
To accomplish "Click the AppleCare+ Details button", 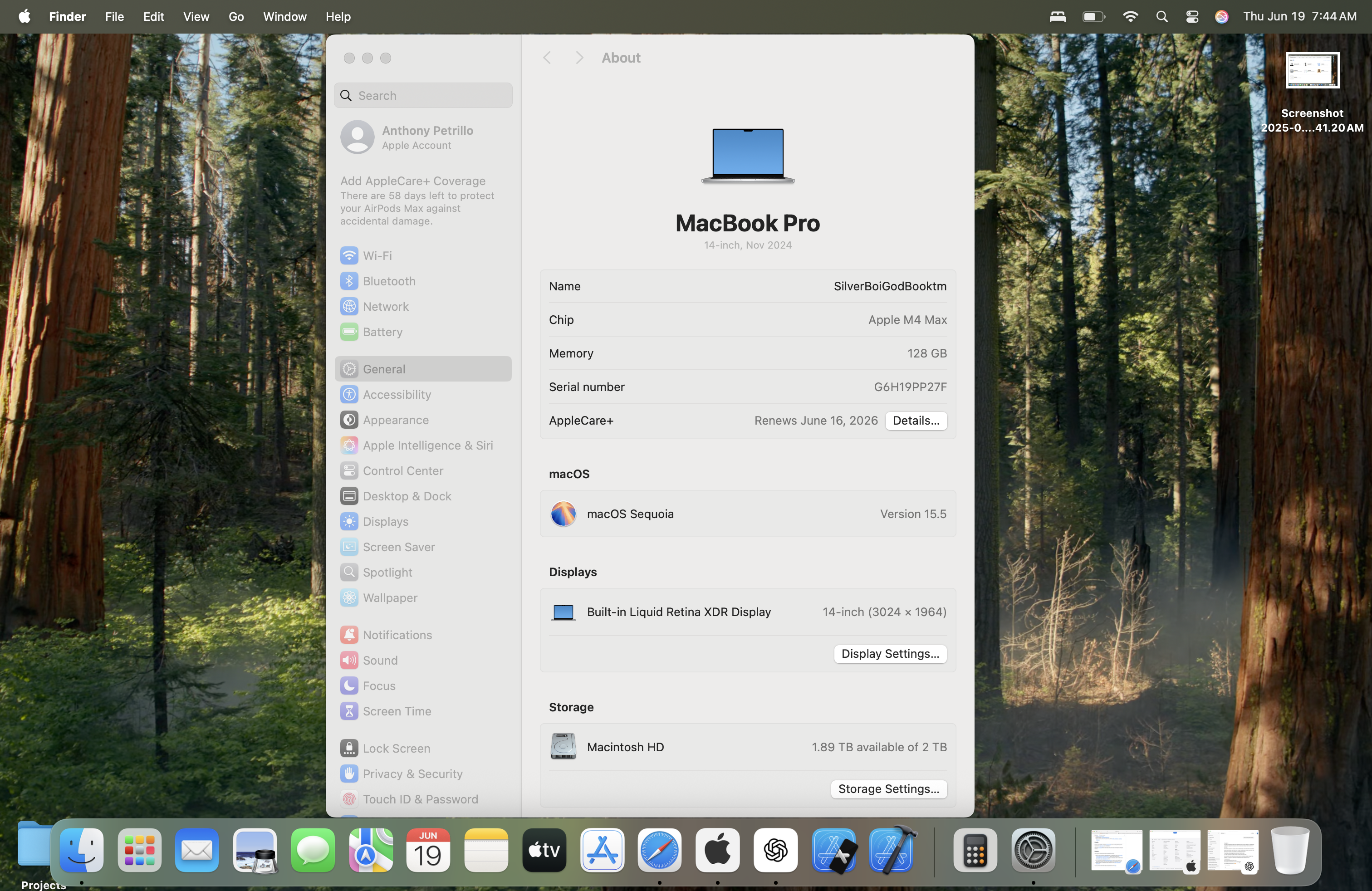I will pyautogui.click(x=916, y=421).
